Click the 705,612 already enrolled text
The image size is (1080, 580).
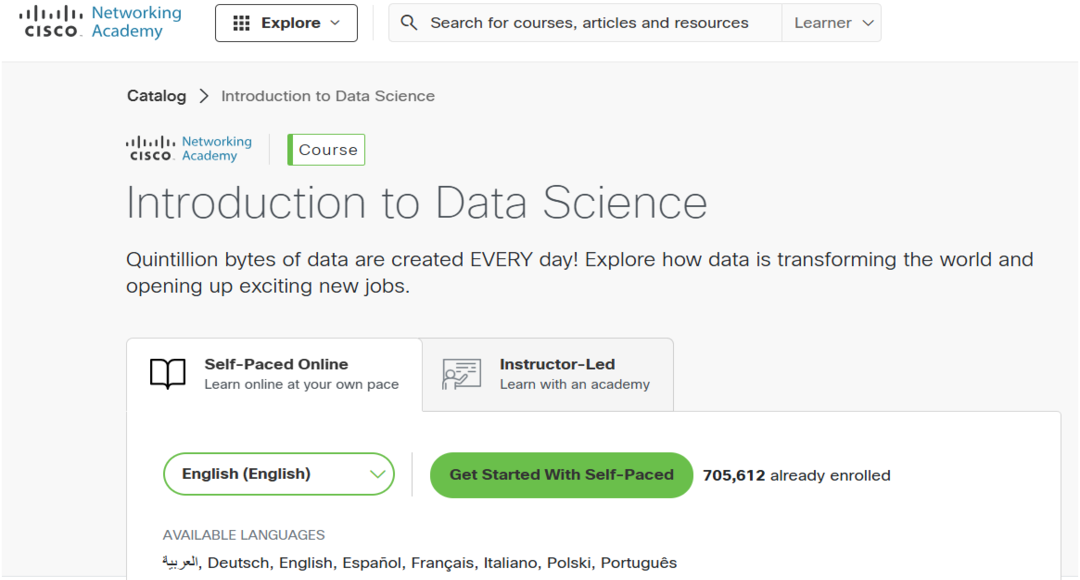pyautogui.click(x=796, y=475)
